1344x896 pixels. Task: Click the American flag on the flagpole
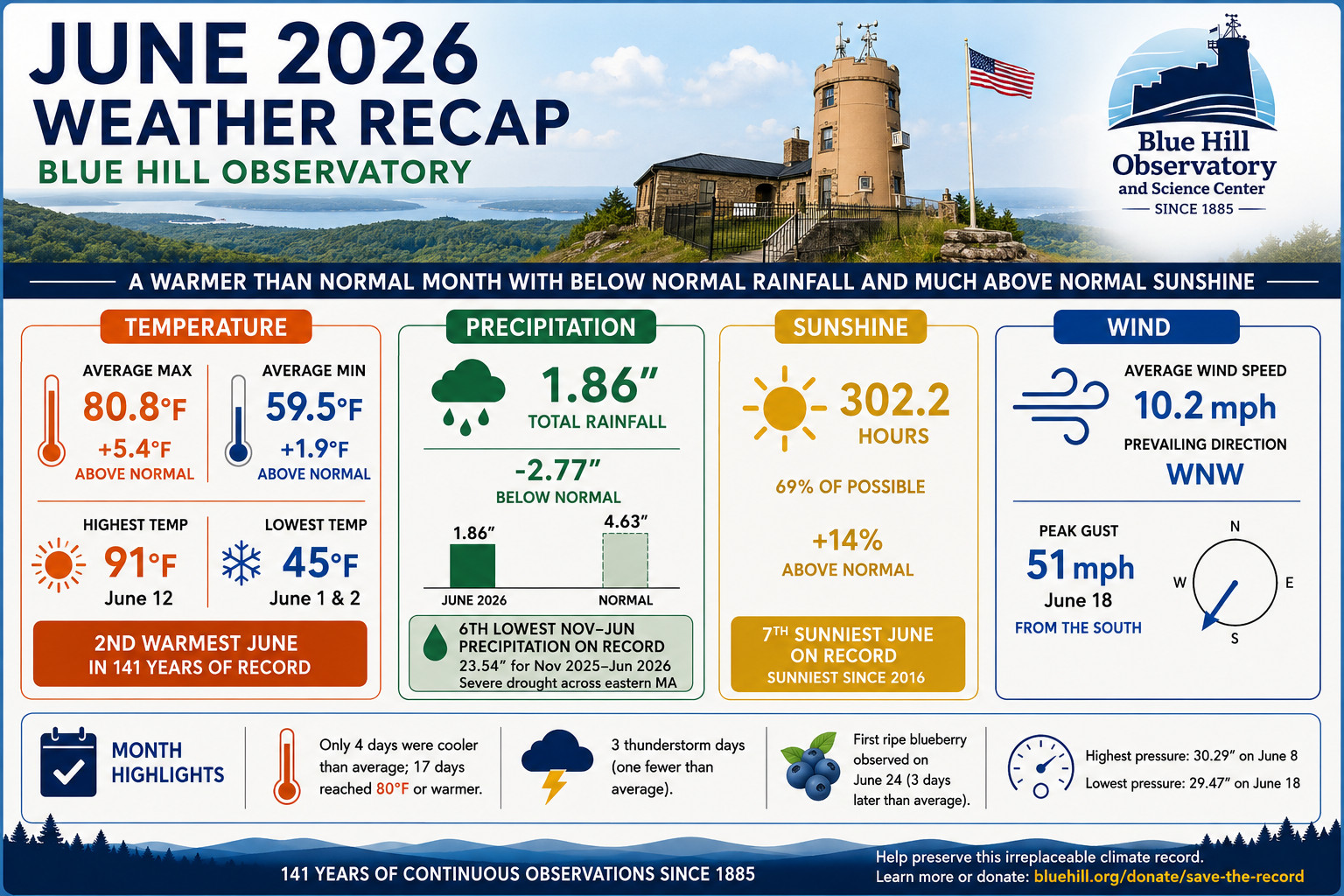pyautogui.click(x=1001, y=73)
